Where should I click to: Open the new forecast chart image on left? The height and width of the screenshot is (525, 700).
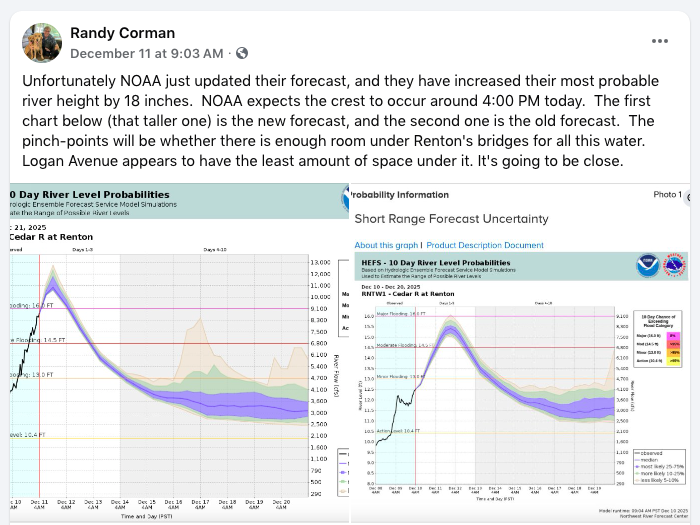click(x=172, y=350)
